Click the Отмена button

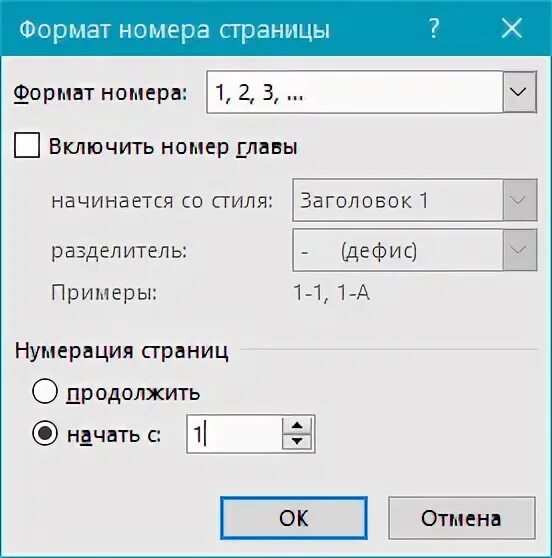pos(462,518)
